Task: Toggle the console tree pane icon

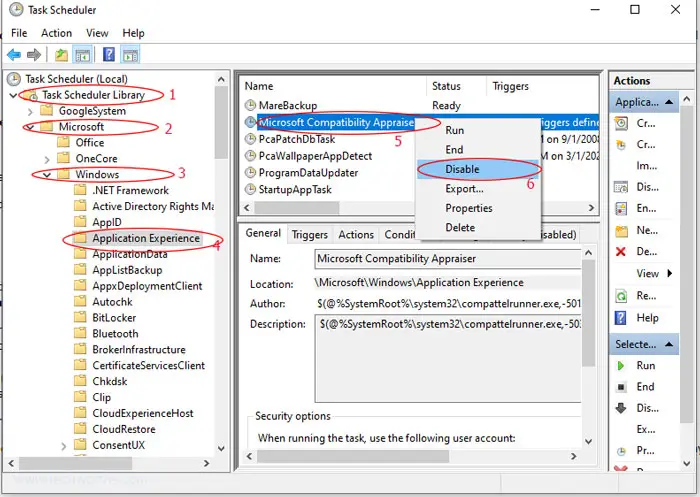Action: (x=83, y=55)
